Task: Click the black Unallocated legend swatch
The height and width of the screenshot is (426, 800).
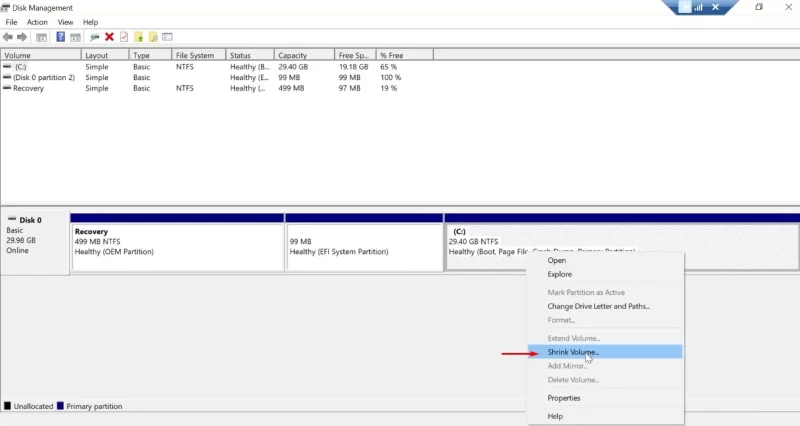Action: pos(7,406)
